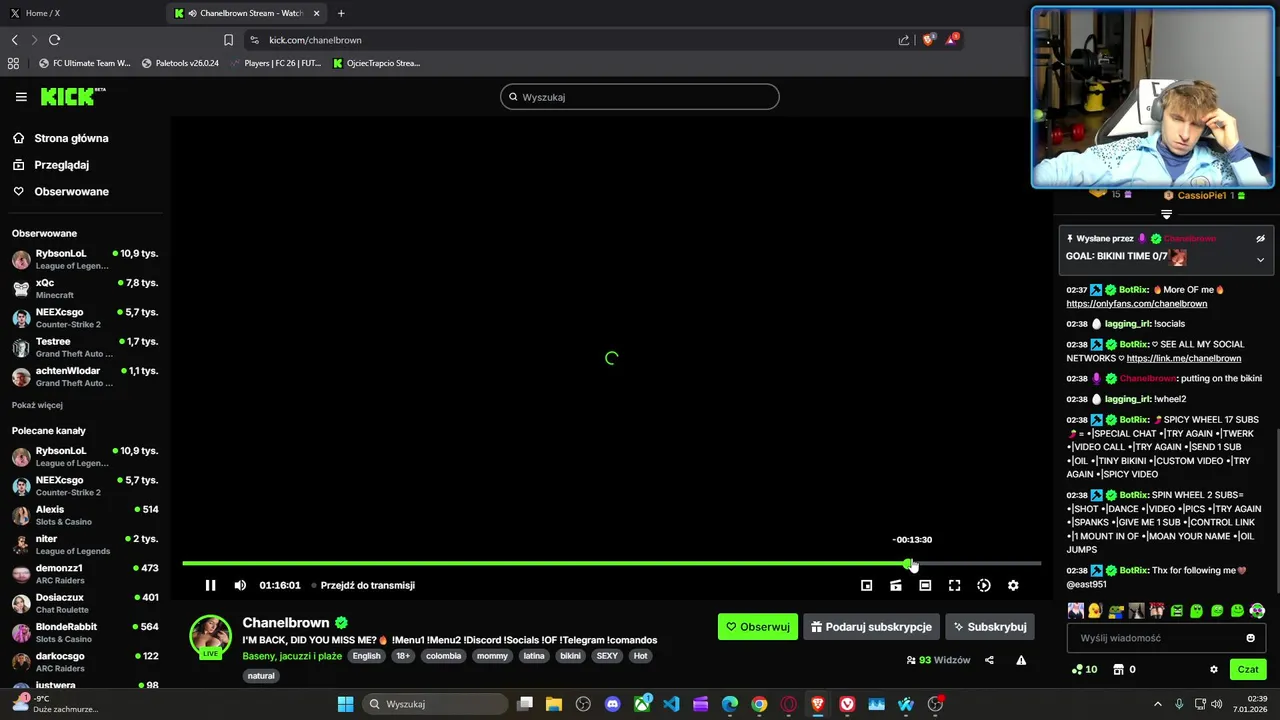Switch to Chanelbrown Stream browser tab
This screenshot has width=1280, height=720.
247,13
